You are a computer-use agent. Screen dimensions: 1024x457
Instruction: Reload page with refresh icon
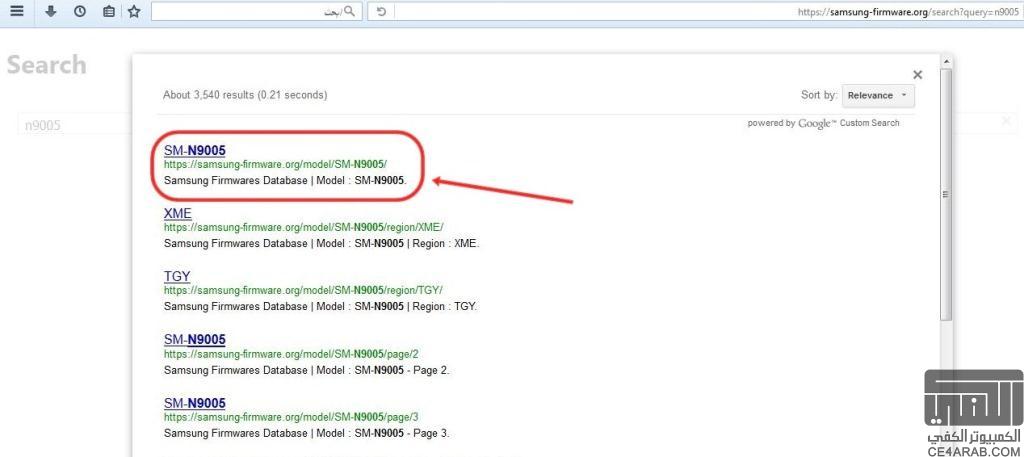[x=381, y=11]
